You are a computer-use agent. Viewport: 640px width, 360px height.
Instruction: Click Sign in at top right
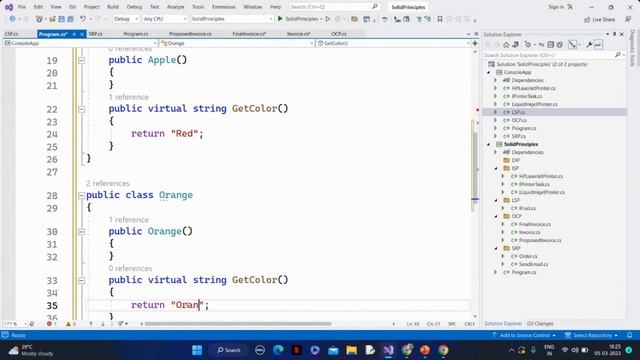(x=560, y=7)
